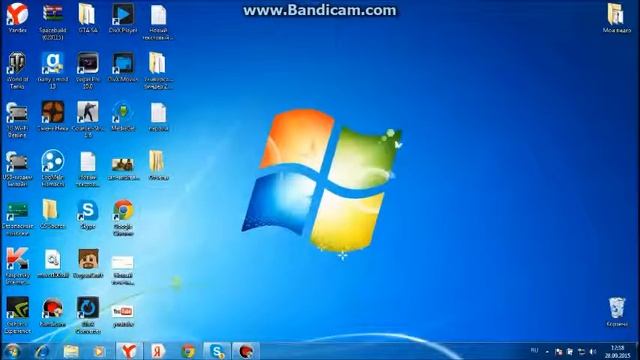The width and height of the screenshot is (640, 360).
Task: Show hidden tray icons arrow
Action: 547,352
